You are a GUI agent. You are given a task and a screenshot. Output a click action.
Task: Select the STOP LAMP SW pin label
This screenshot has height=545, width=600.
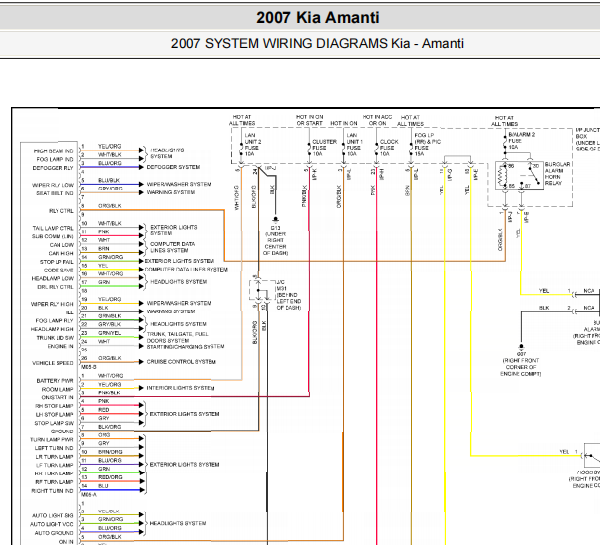click(x=54, y=423)
